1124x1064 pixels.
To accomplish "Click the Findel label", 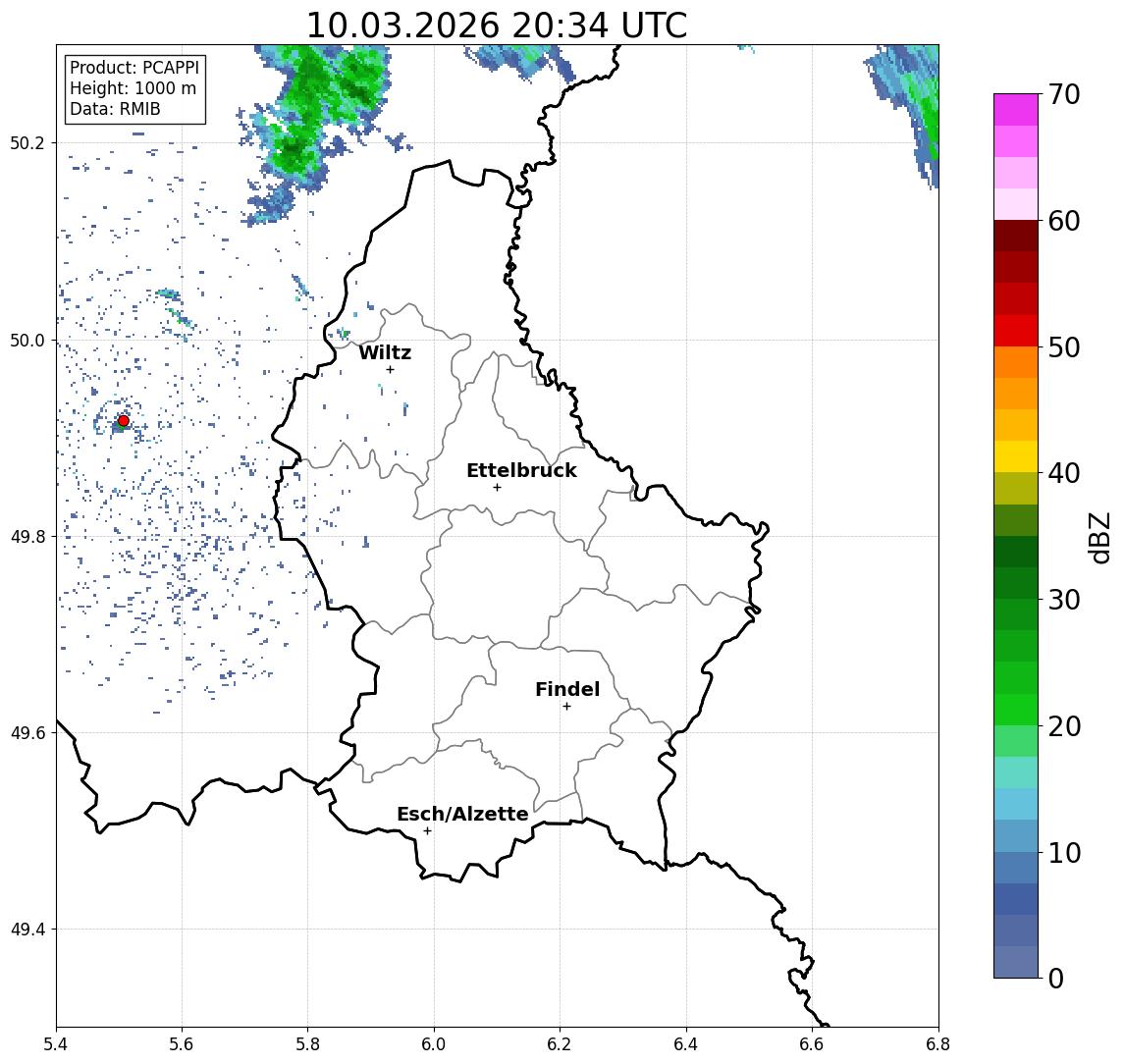I will pos(567,689).
